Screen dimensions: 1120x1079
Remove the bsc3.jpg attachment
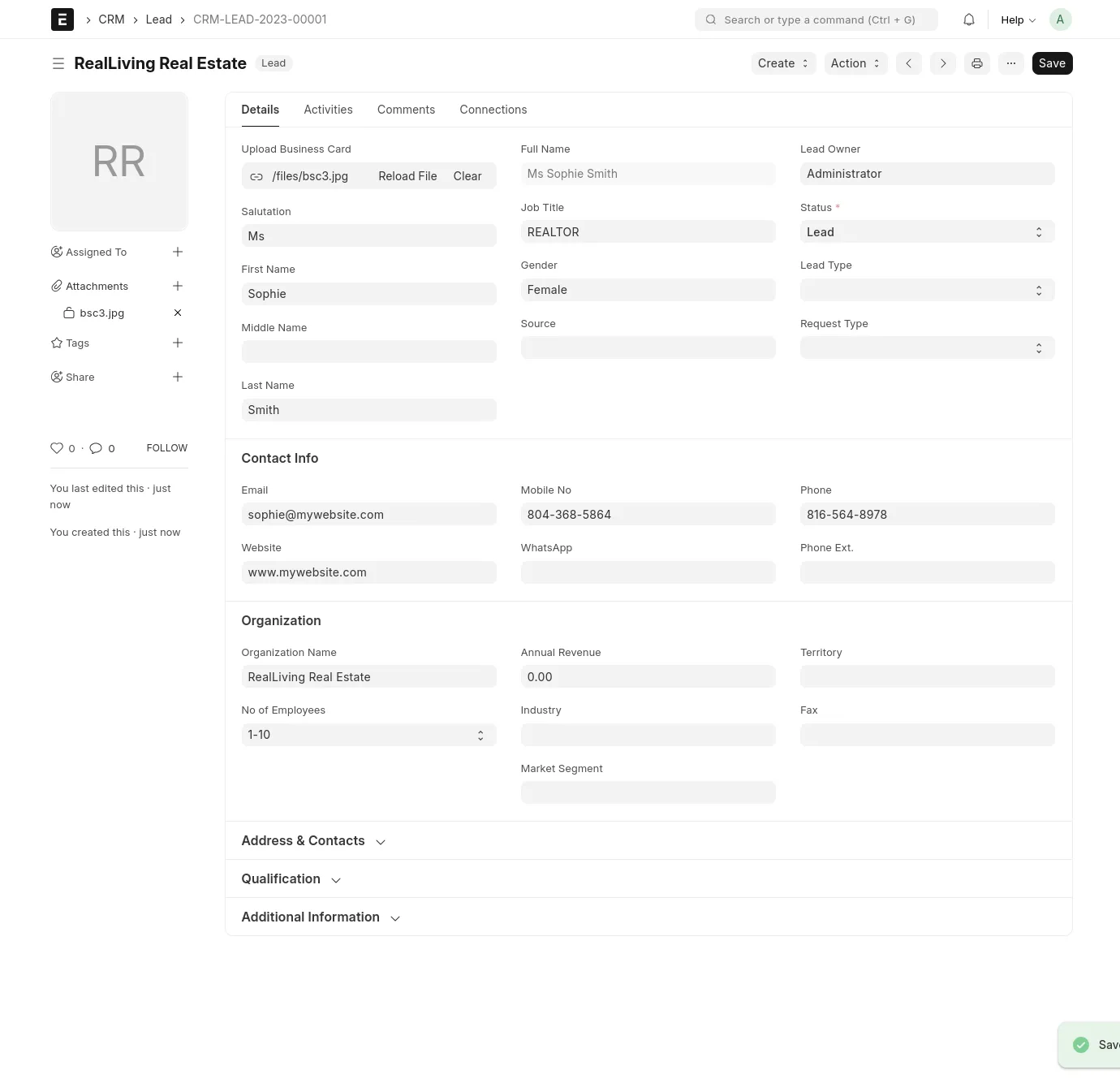178,313
